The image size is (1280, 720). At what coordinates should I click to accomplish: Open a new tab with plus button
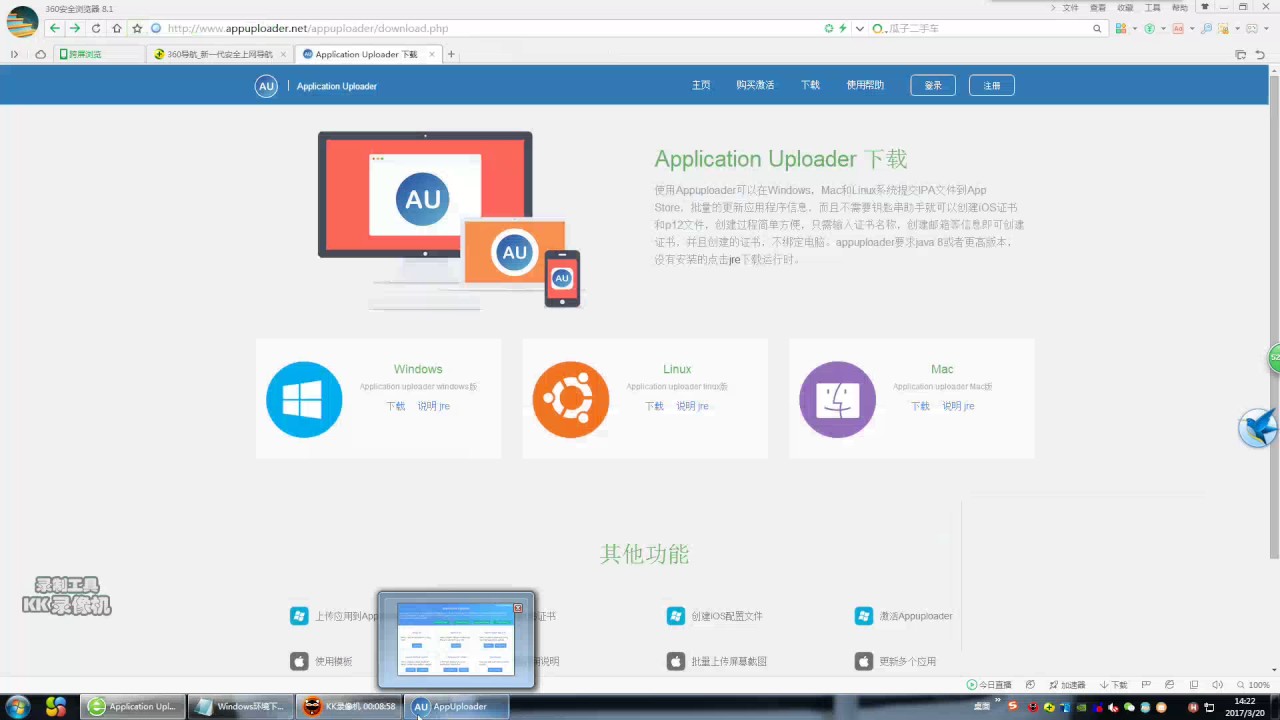tap(451, 54)
